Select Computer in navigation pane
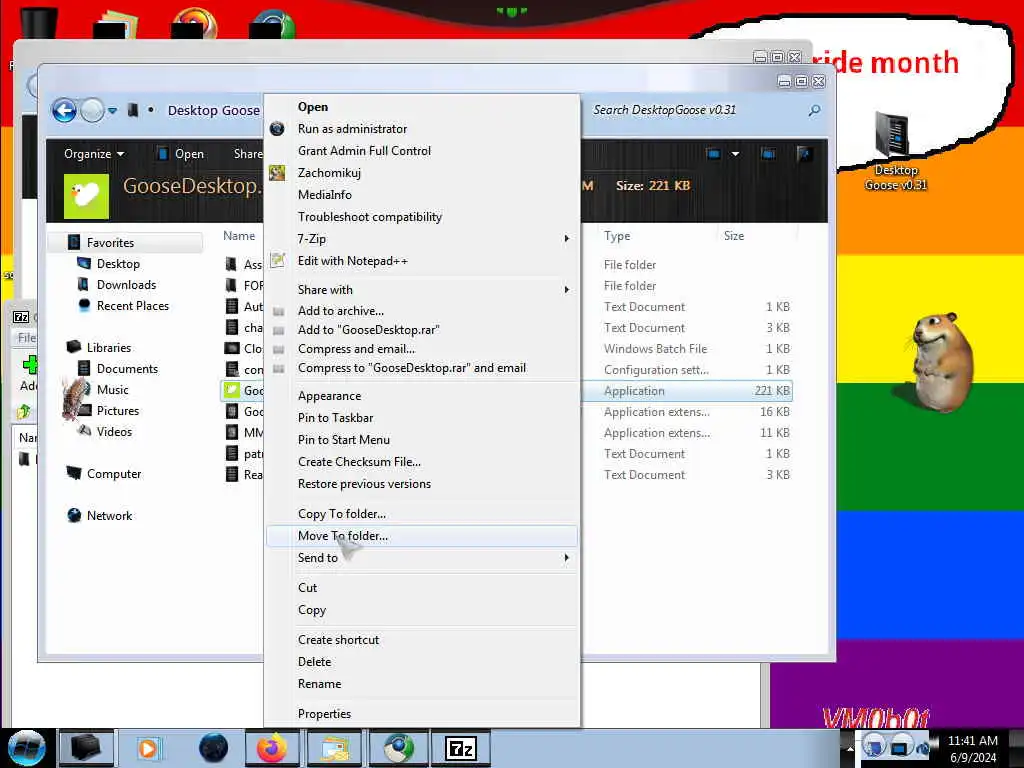Image resolution: width=1024 pixels, height=768 pixels. coord(114,473)
